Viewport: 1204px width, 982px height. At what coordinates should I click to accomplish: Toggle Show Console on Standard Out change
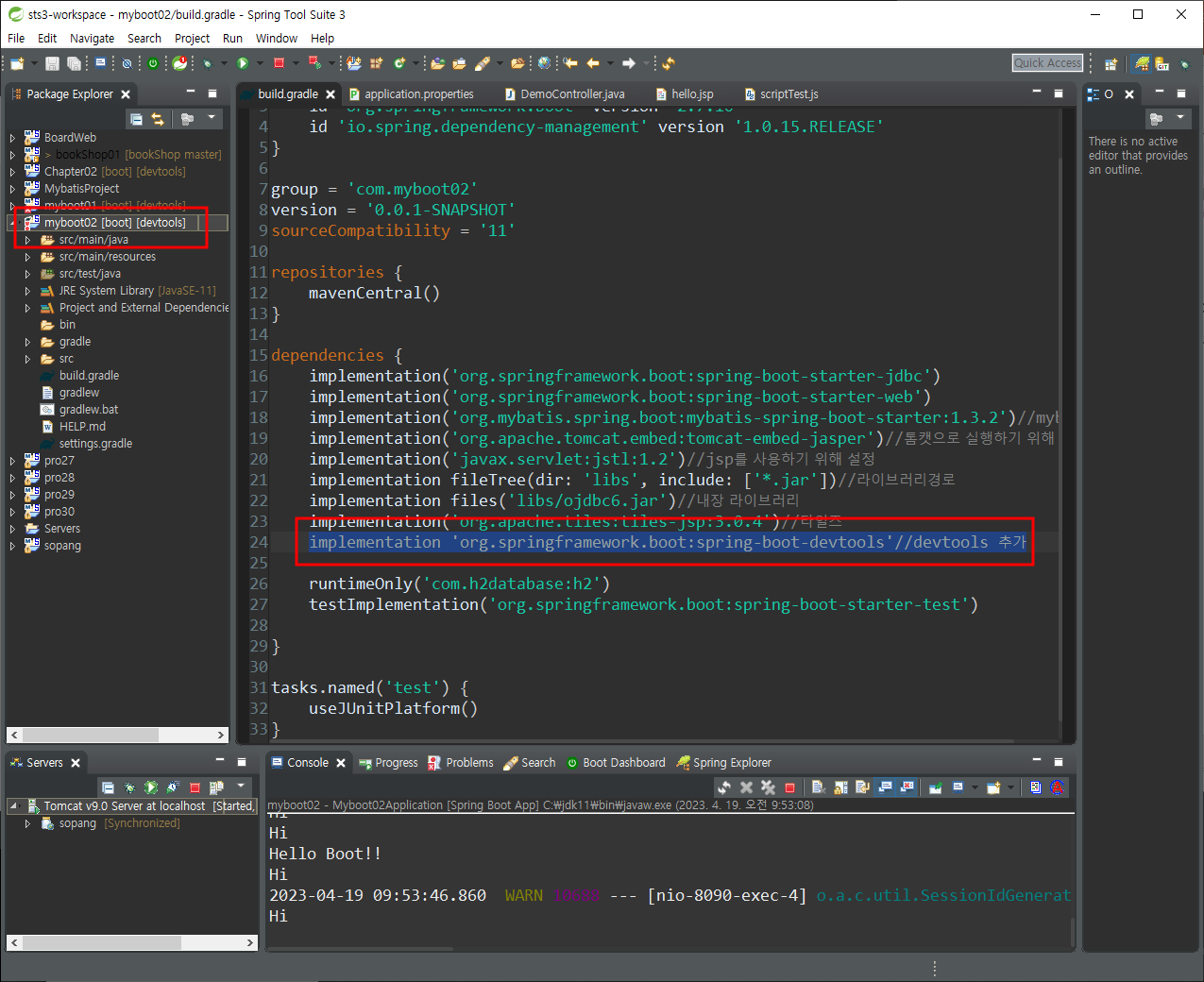coord(885,787)
